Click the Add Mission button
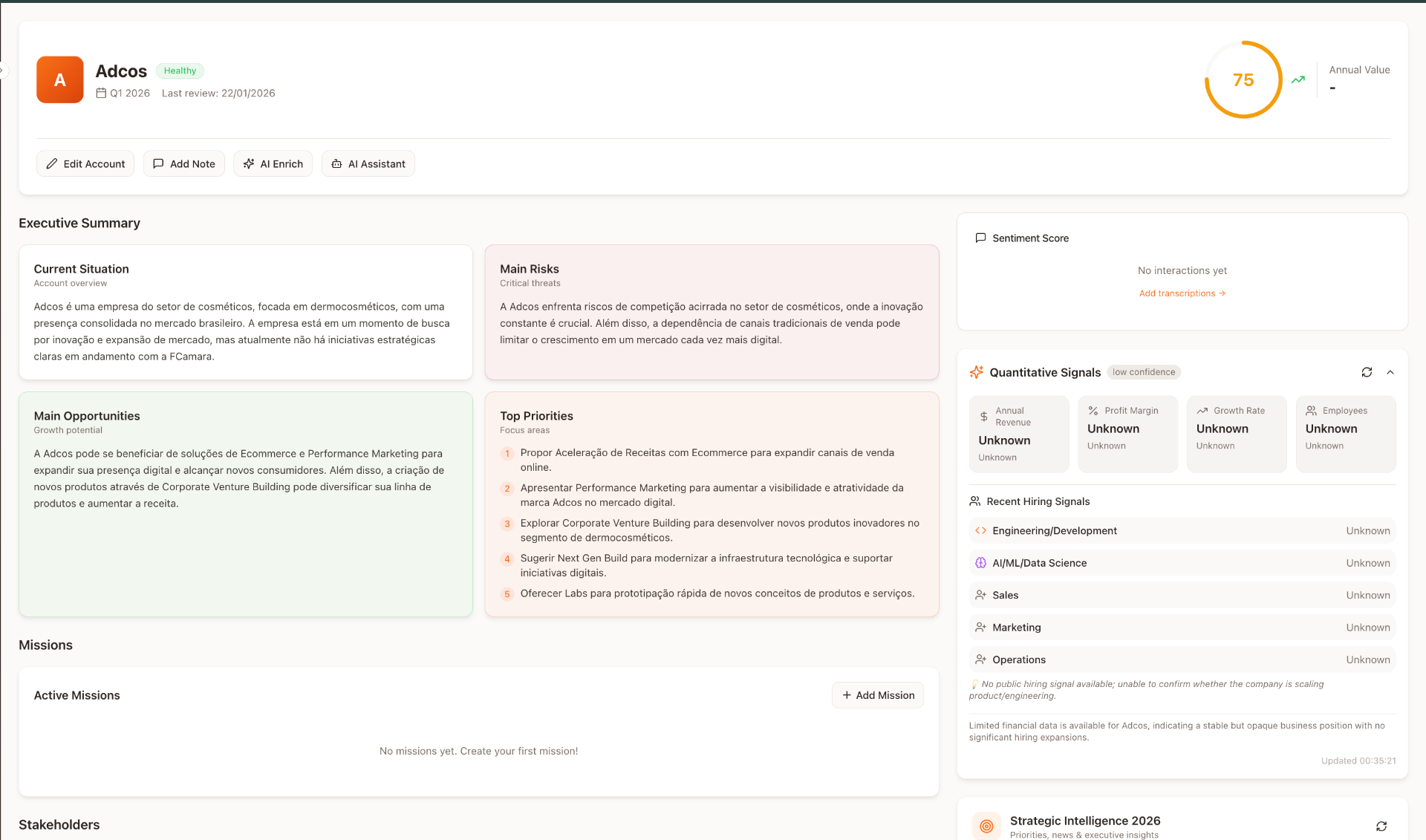The image size is (1426, 840). (878, 695)
